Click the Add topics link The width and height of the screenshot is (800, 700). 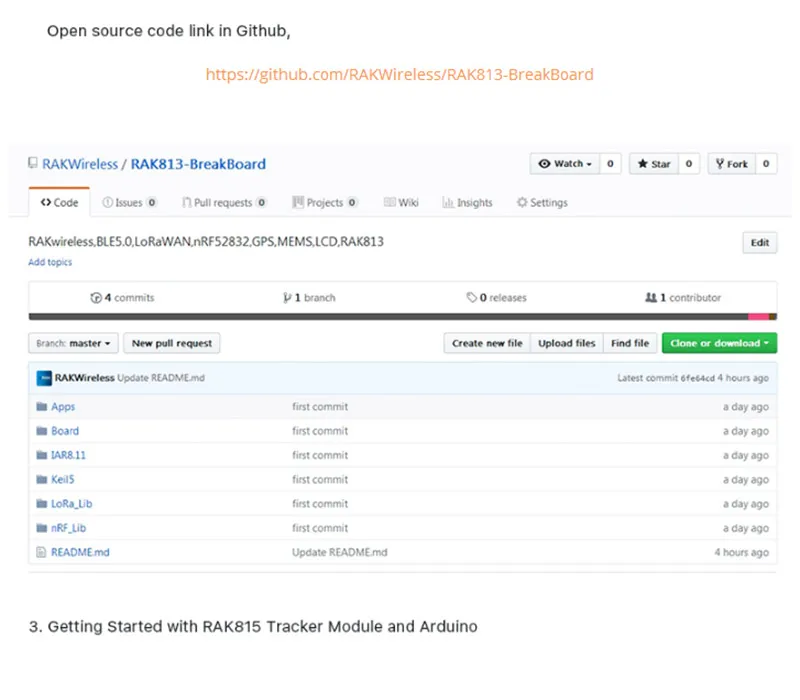pyautogui.click(x=50, y=262)
